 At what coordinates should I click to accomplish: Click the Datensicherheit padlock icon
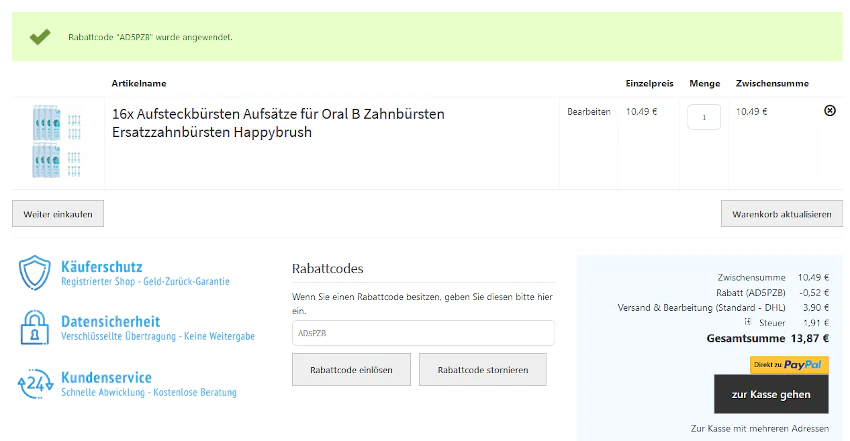point(35,327)
